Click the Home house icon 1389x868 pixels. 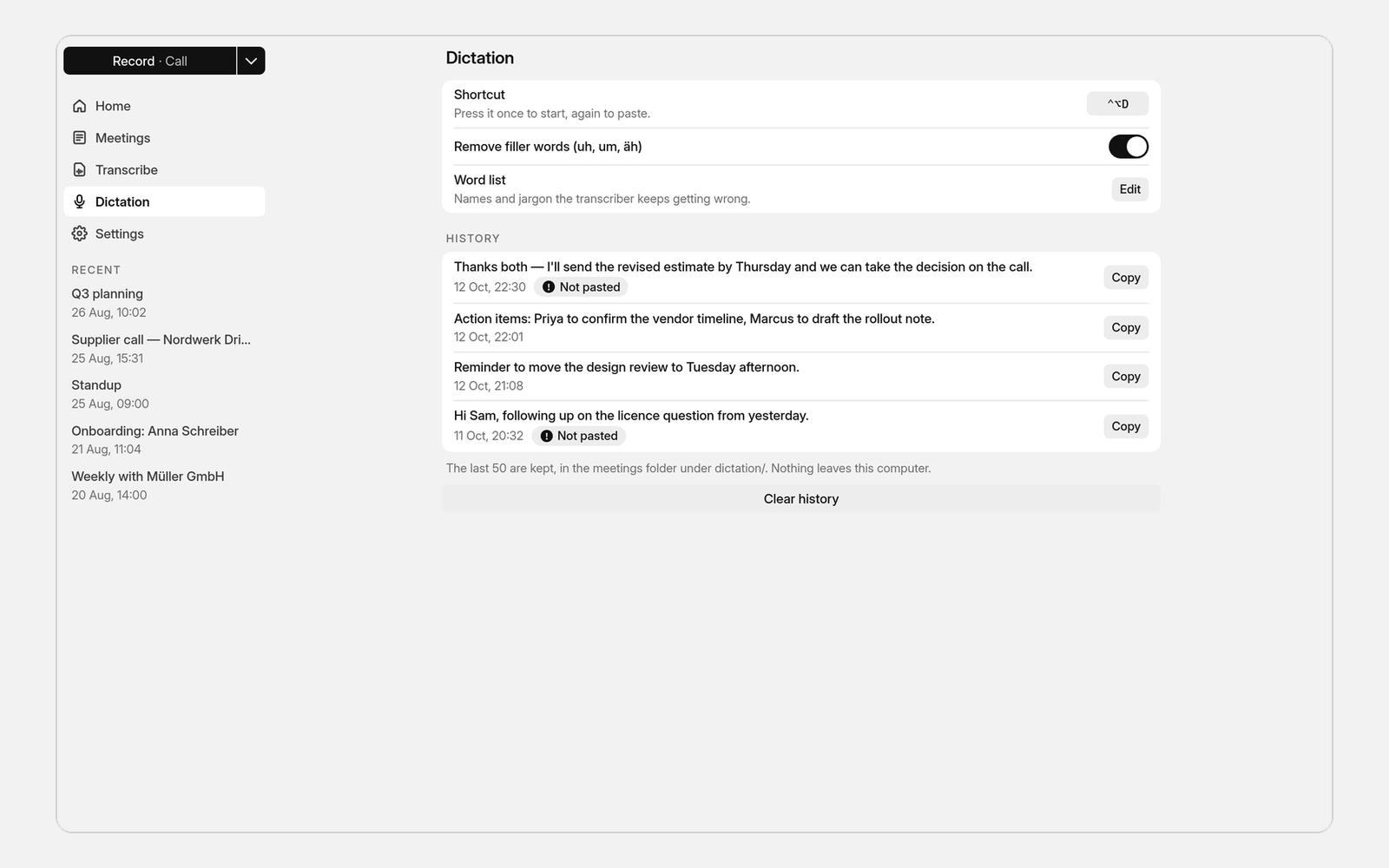click(80, 106)
